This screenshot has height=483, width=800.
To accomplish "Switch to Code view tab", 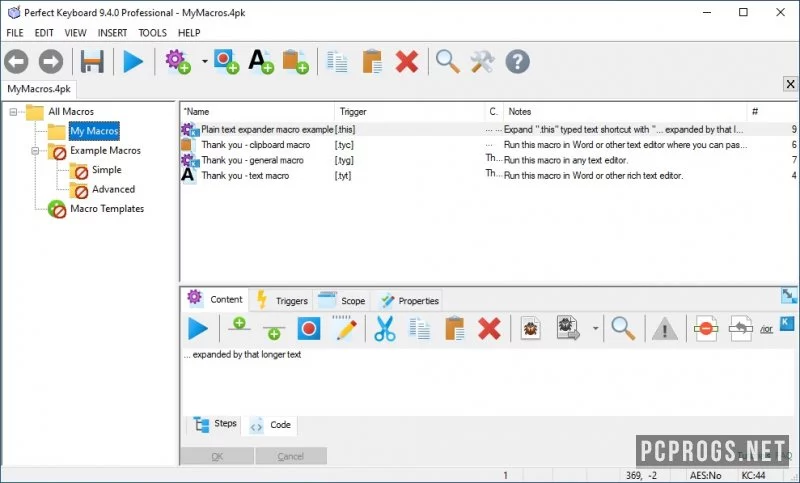I will [x=271, y=425].
